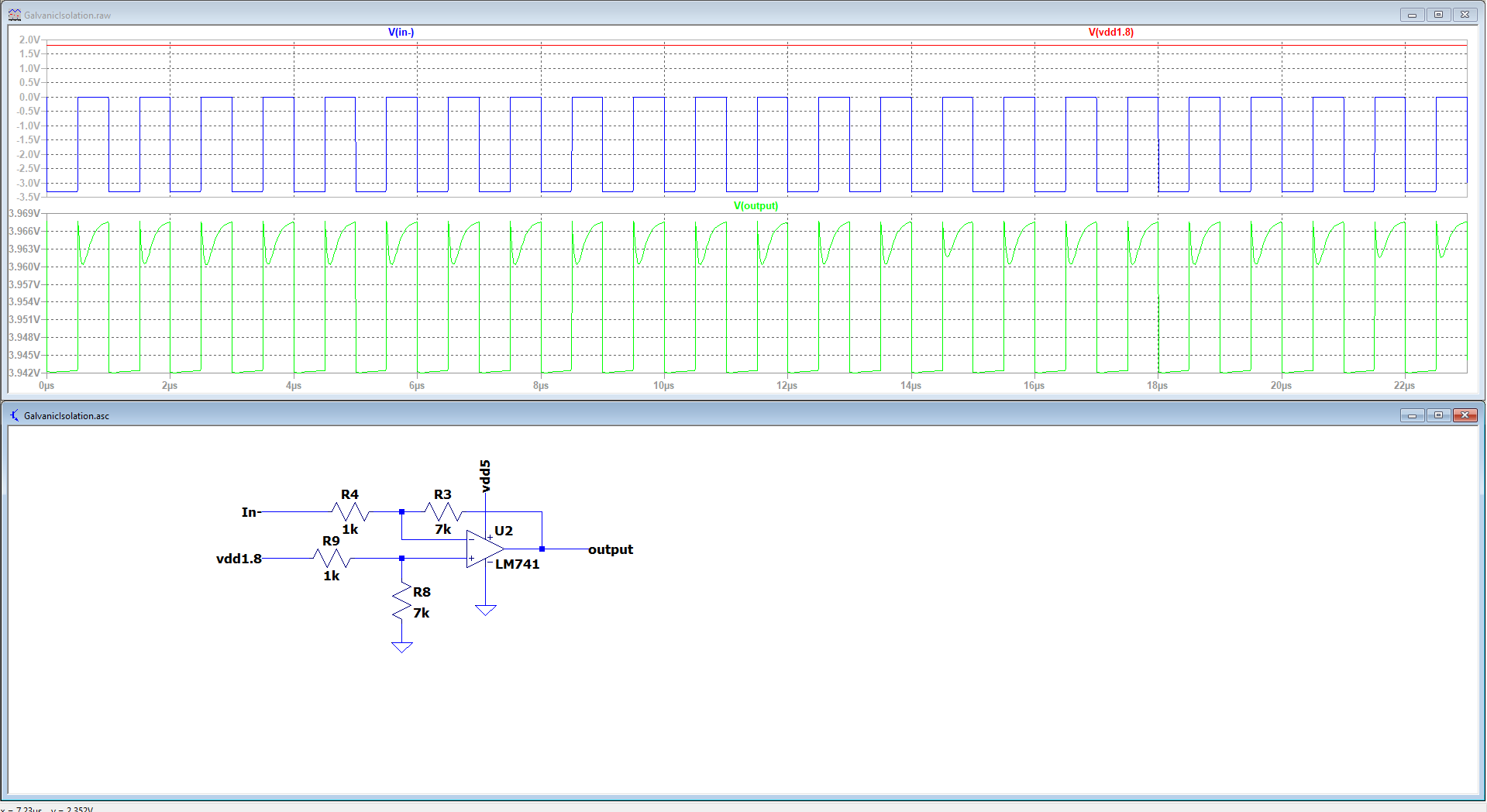Click the V(vdd1.8) trace label
The height and width of the screenshot is (812, 1487).
1110,32
